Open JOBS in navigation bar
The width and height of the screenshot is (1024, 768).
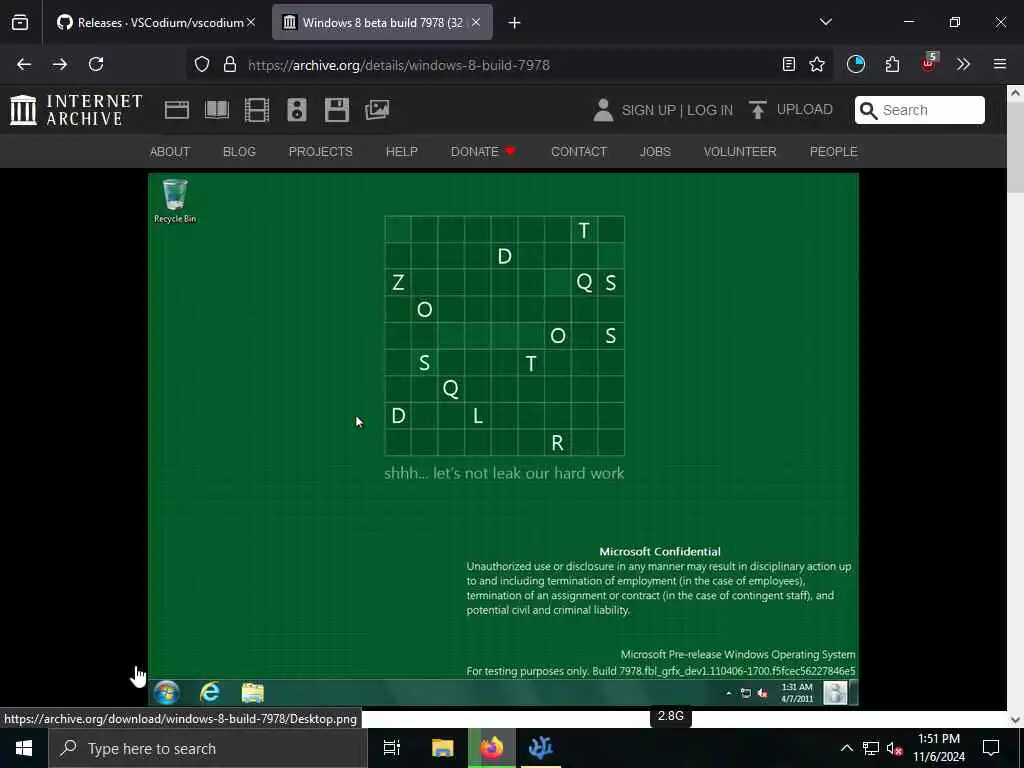(x=655, y=152)
